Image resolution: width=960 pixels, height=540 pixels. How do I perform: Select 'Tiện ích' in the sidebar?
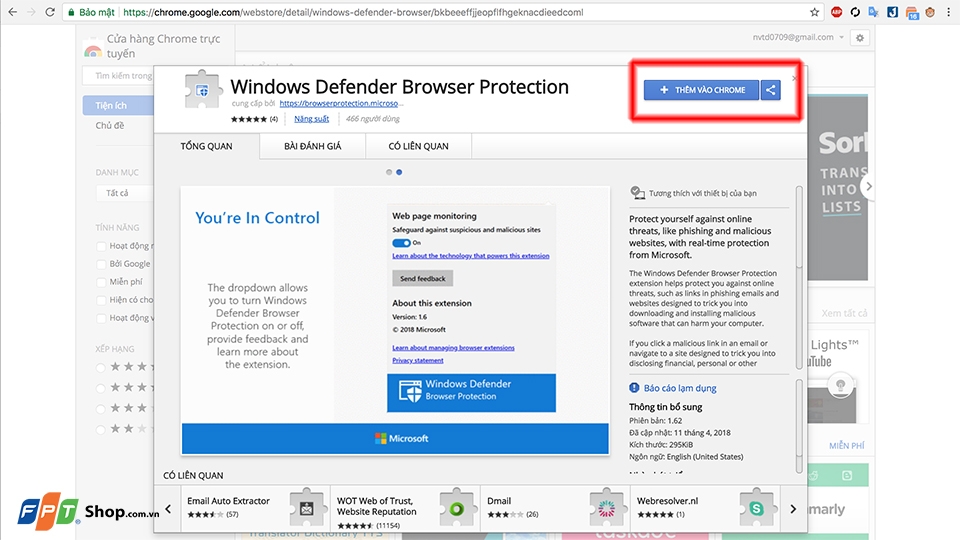tap(118, 105)
